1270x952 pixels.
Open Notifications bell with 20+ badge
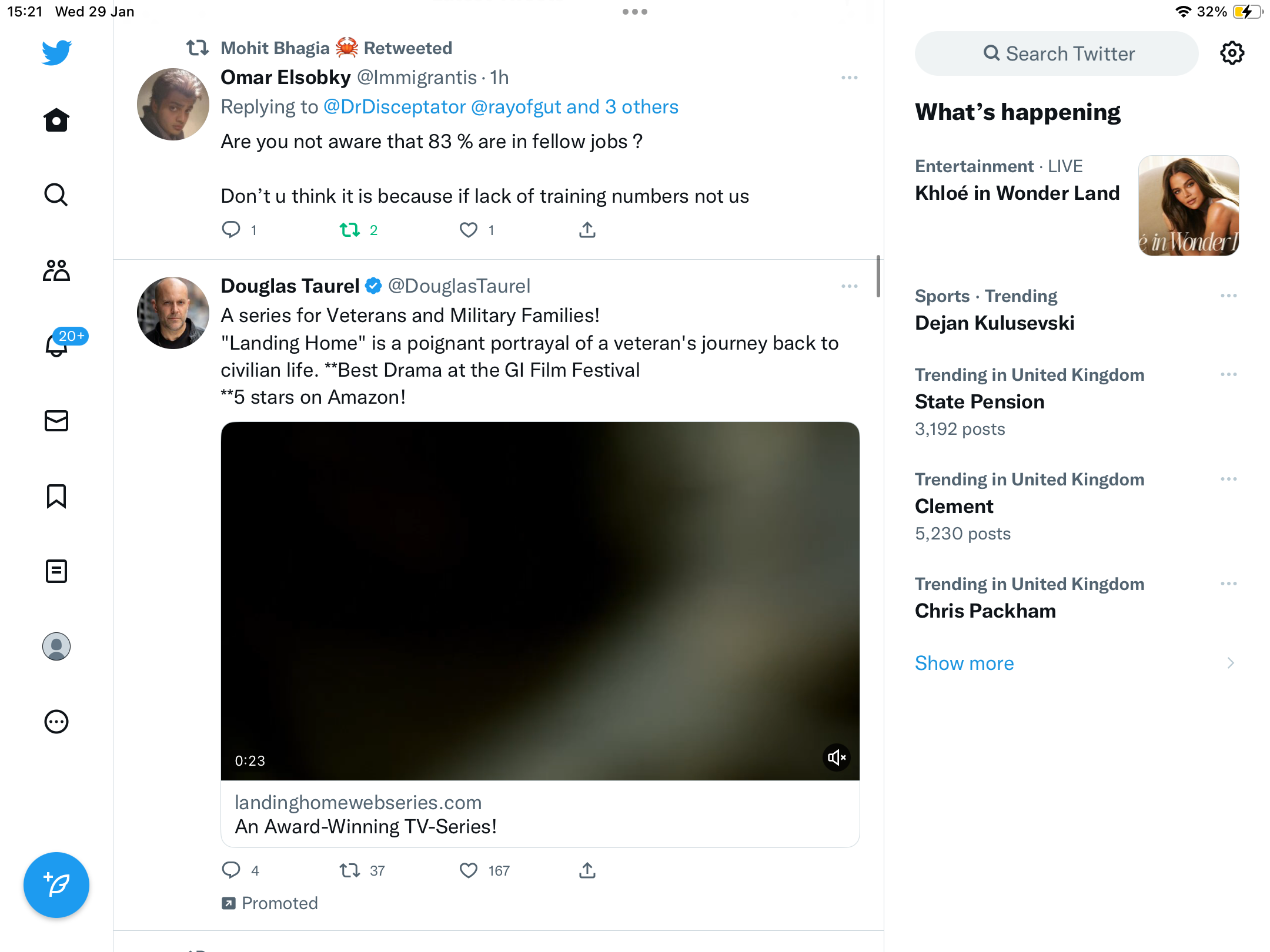tap(57, 345)
